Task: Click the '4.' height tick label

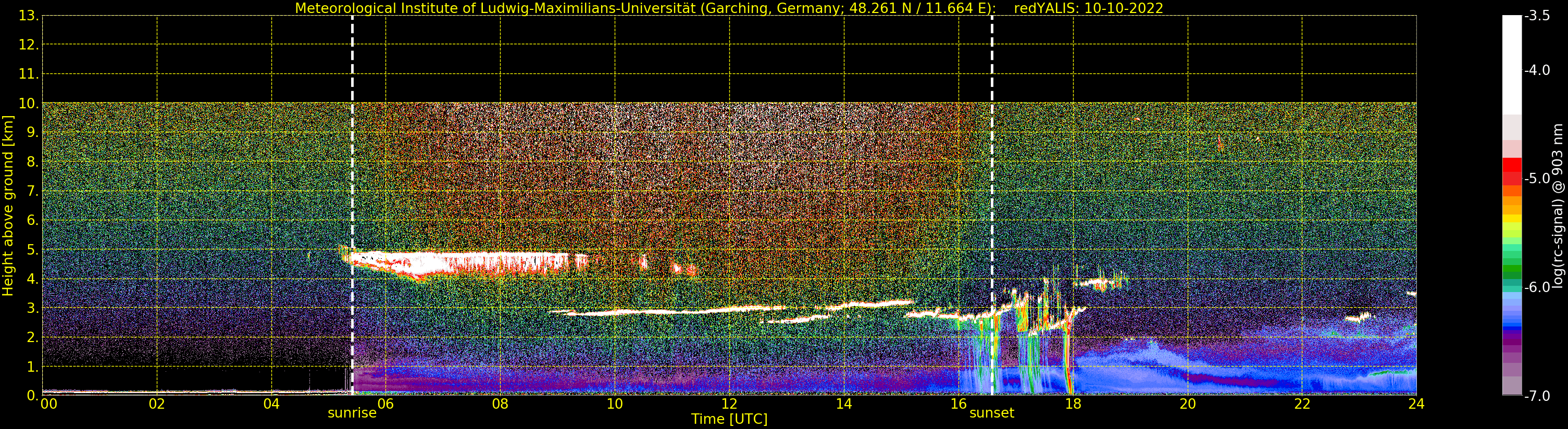Action: tap(33, 279)
